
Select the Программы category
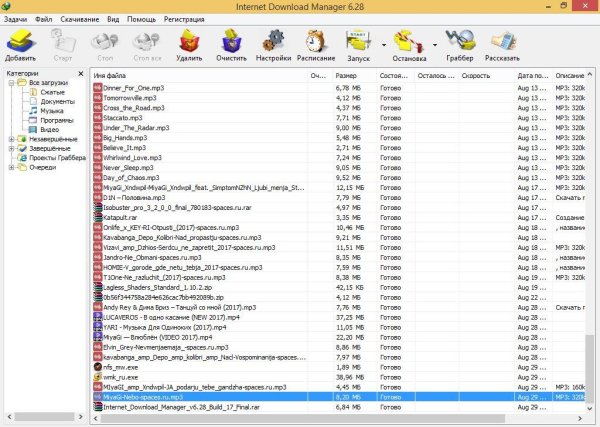(57, 120)
